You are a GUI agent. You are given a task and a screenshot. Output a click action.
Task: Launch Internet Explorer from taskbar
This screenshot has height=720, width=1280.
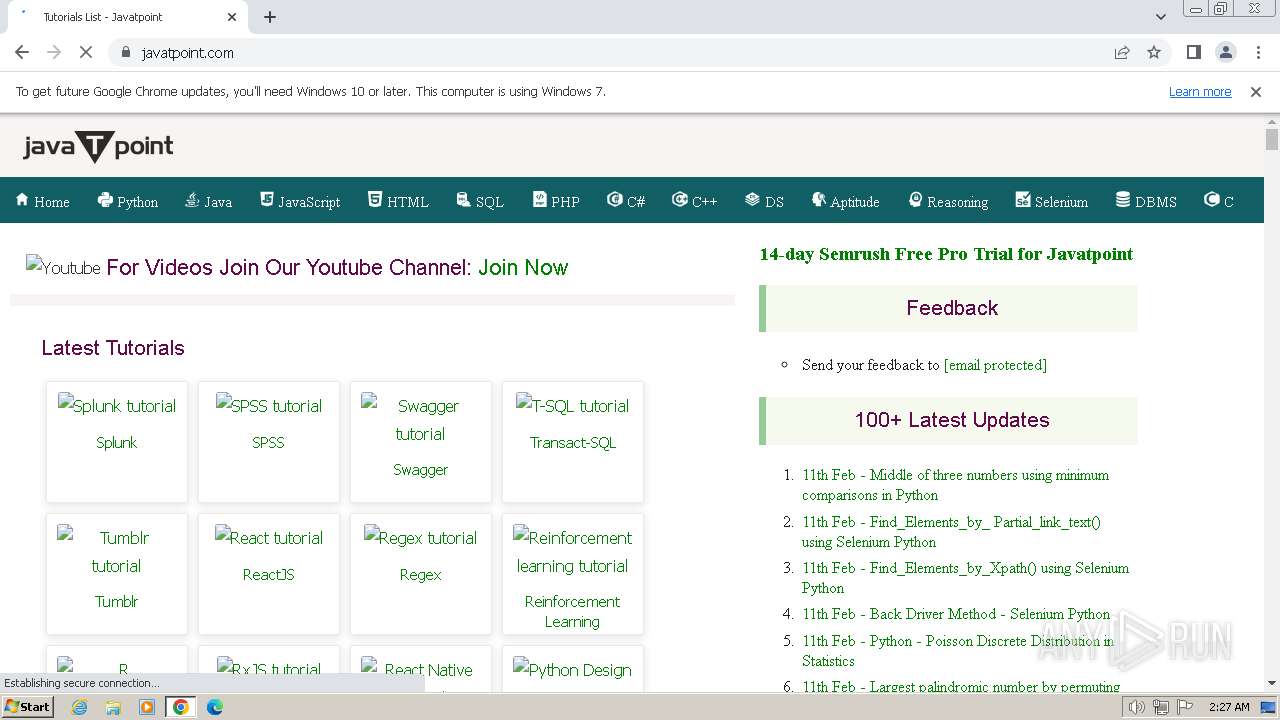tap(80, 707)
